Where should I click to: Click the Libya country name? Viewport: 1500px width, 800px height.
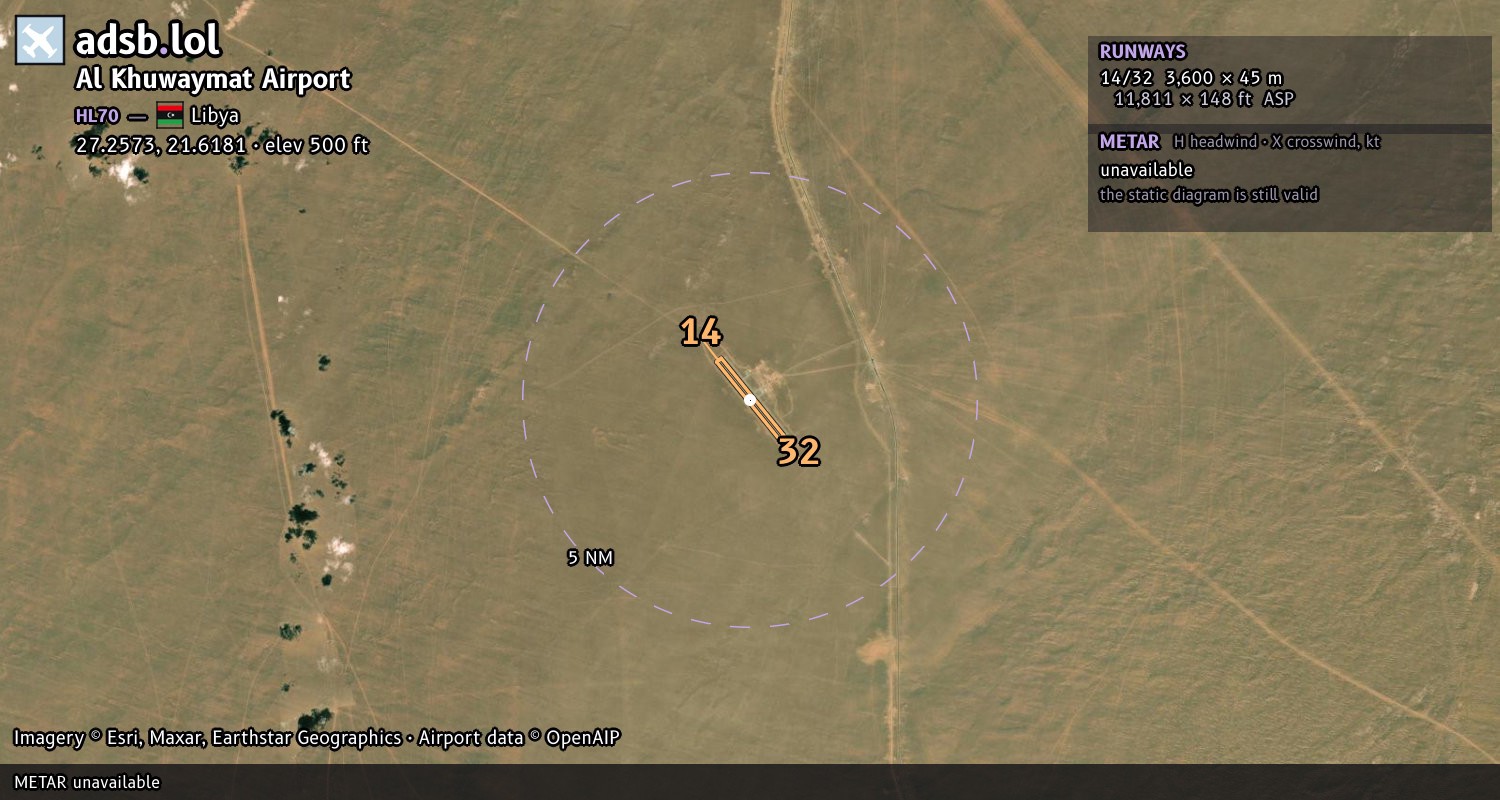215,115
